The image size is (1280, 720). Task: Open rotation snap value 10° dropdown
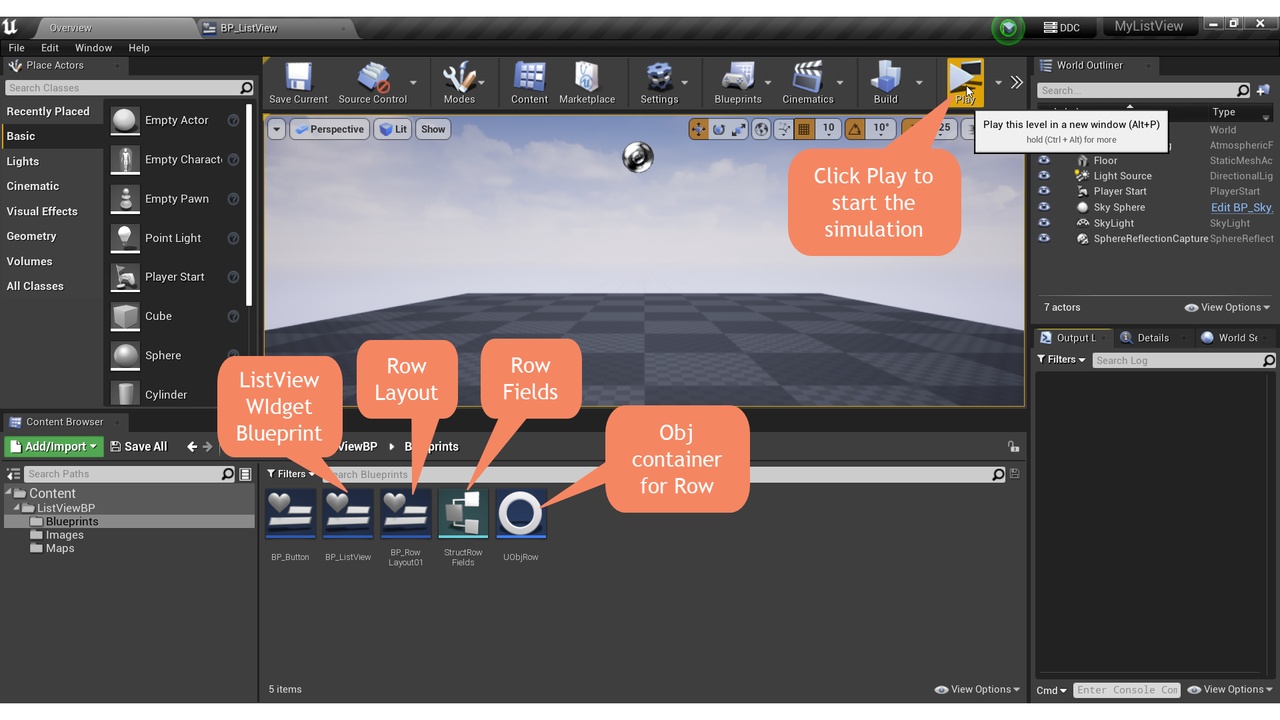click(x=881, y=129)
